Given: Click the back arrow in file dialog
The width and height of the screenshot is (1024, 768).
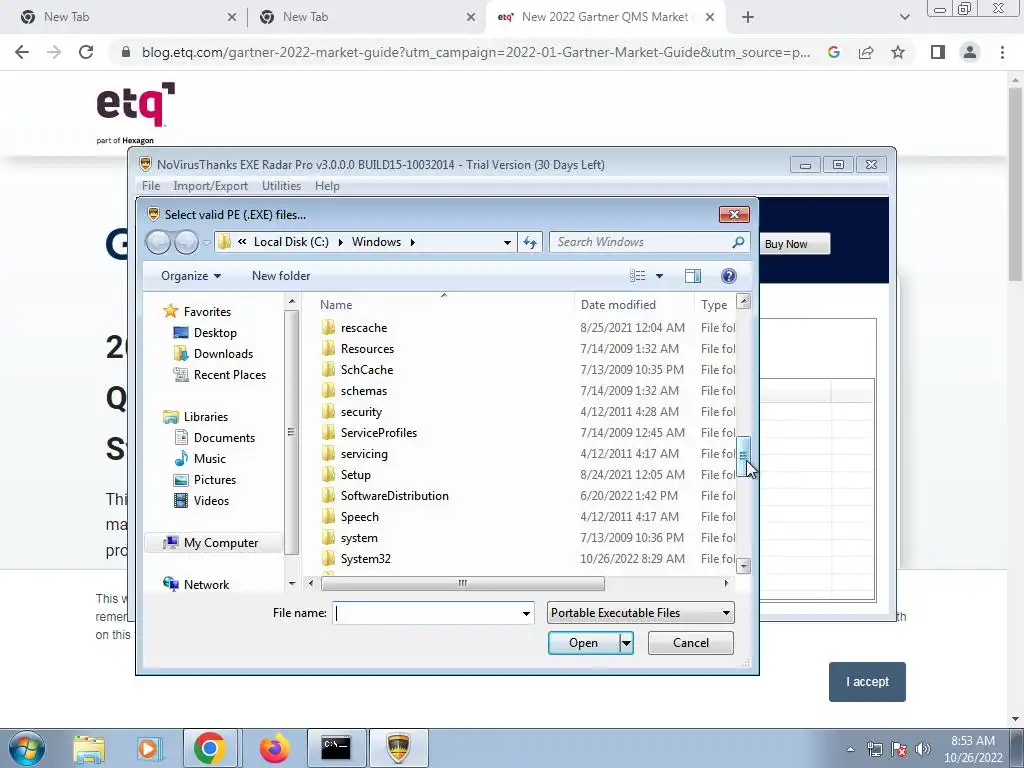Looking at the screenshot, I should [x=158, y=242].
